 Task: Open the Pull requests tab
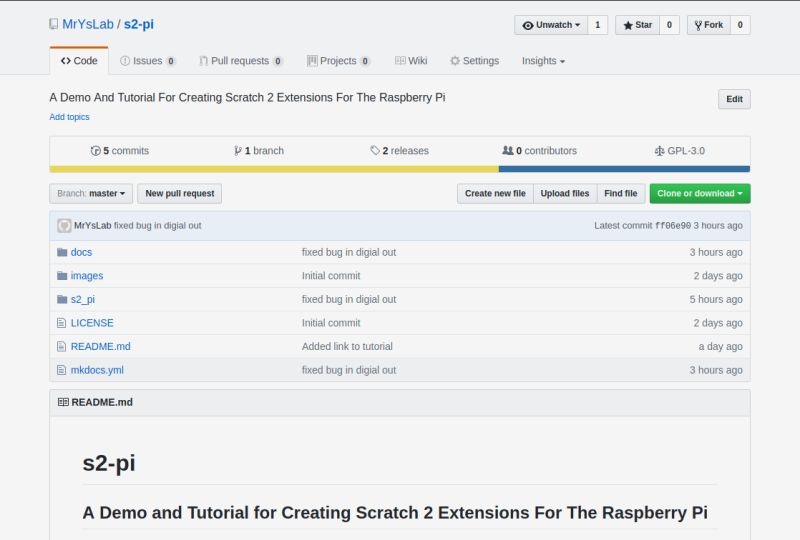click(240, 61)
